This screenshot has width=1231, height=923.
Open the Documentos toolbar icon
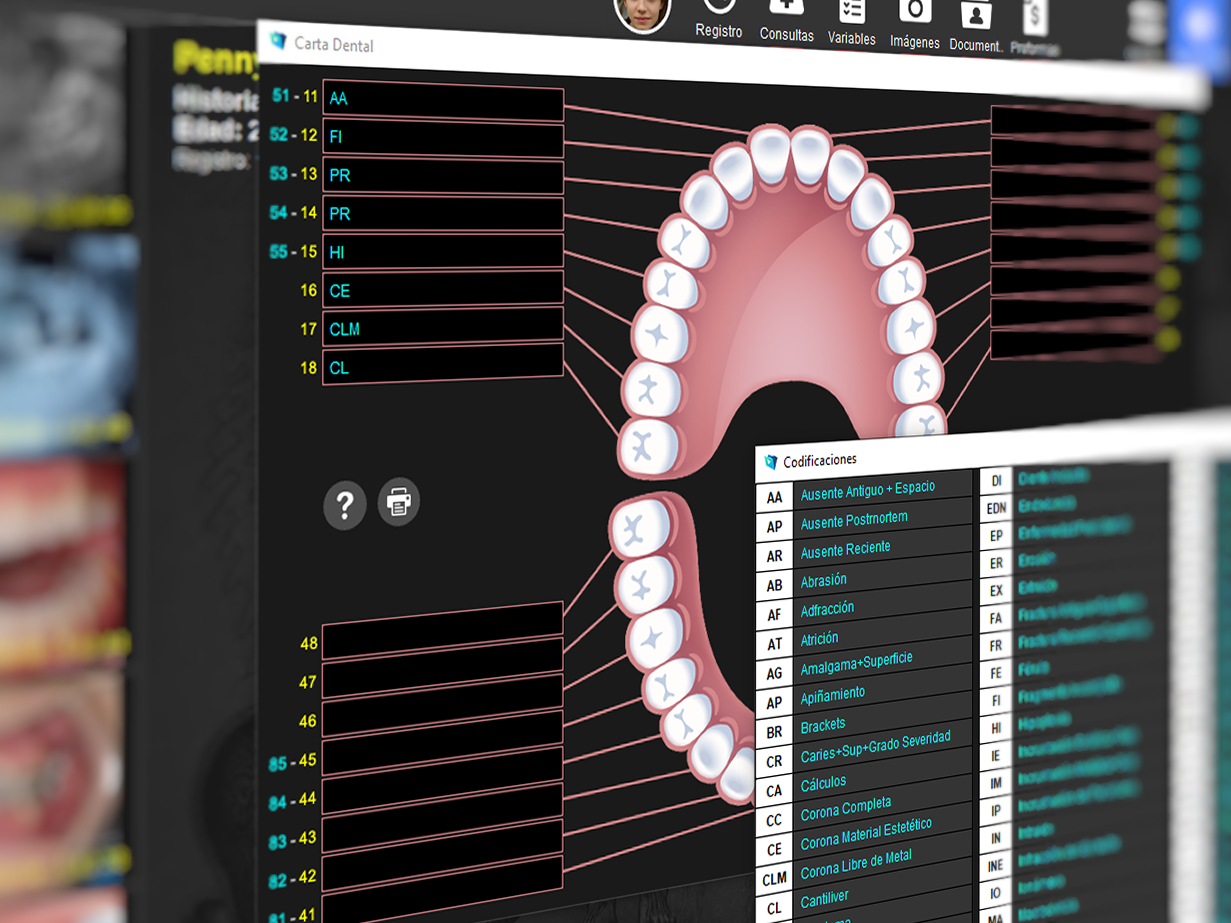pos(975,18)
